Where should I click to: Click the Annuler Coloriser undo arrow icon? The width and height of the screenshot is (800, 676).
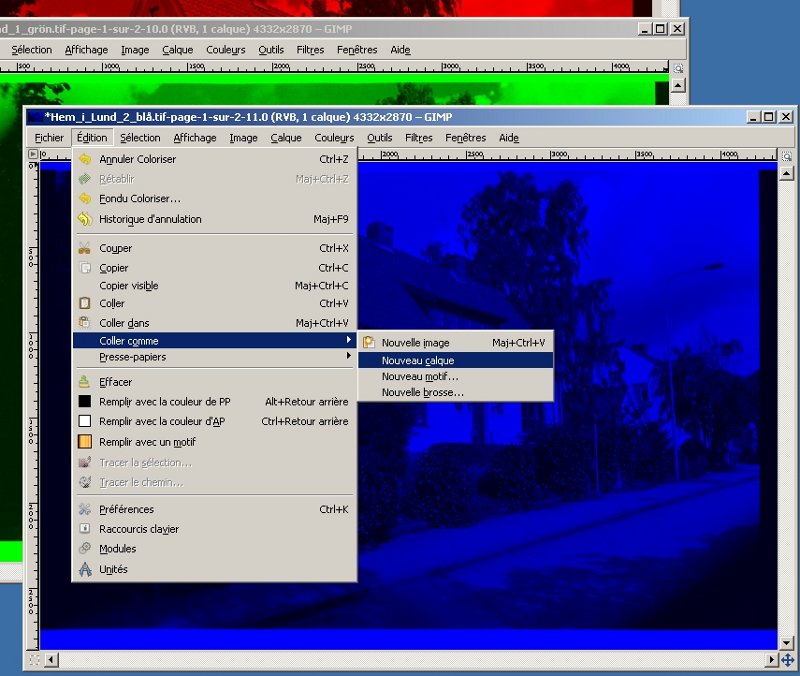tap(85, 159)
